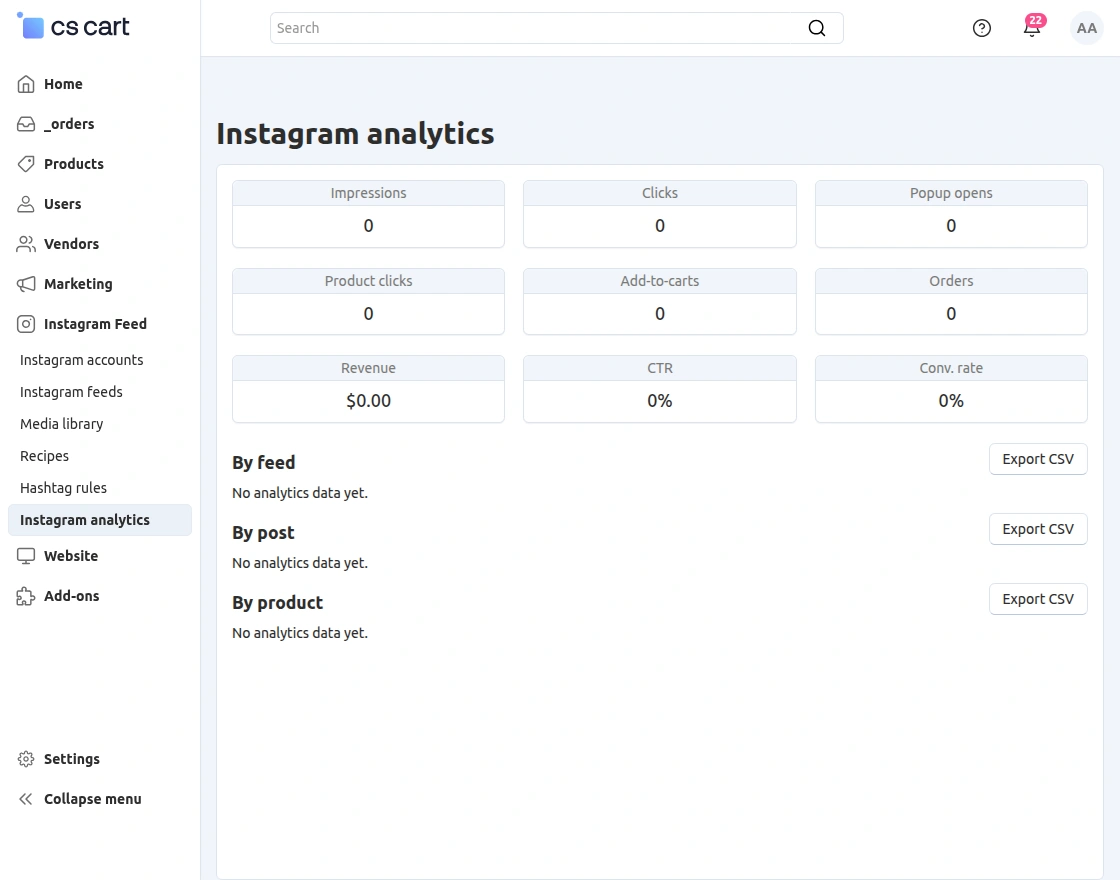This screenshot has height=880, width=1120.
Task: Click the CTR stat label
Action: point(660,369)
